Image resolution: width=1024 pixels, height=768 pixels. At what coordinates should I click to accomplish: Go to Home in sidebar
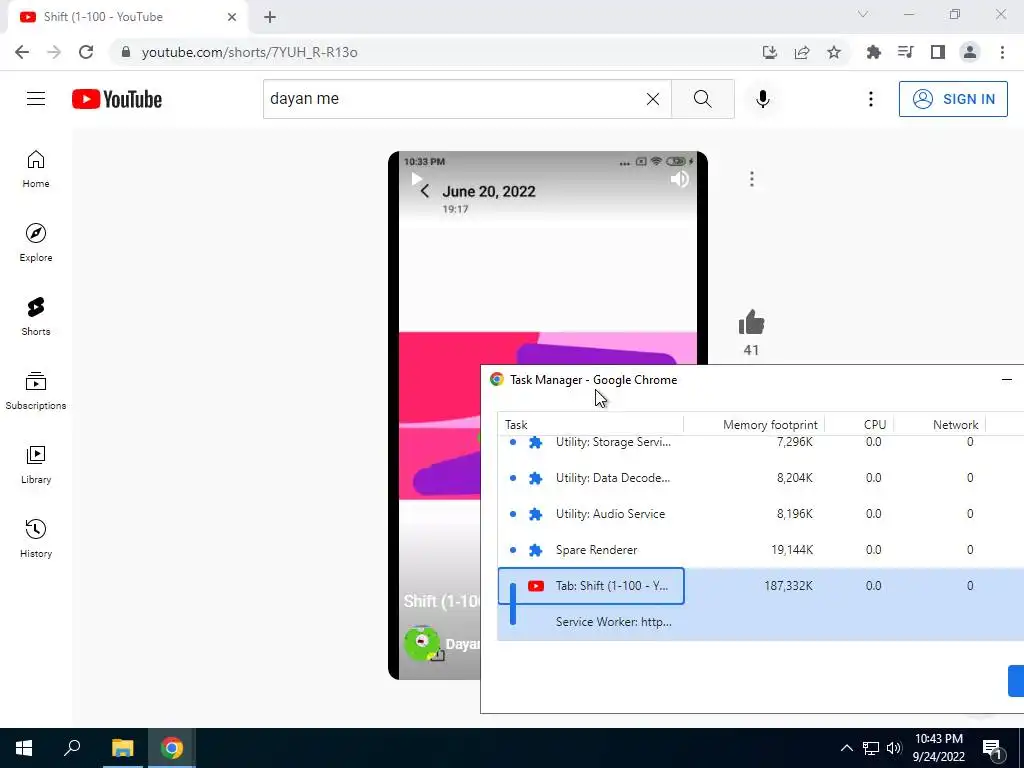(x=36, y=169)
